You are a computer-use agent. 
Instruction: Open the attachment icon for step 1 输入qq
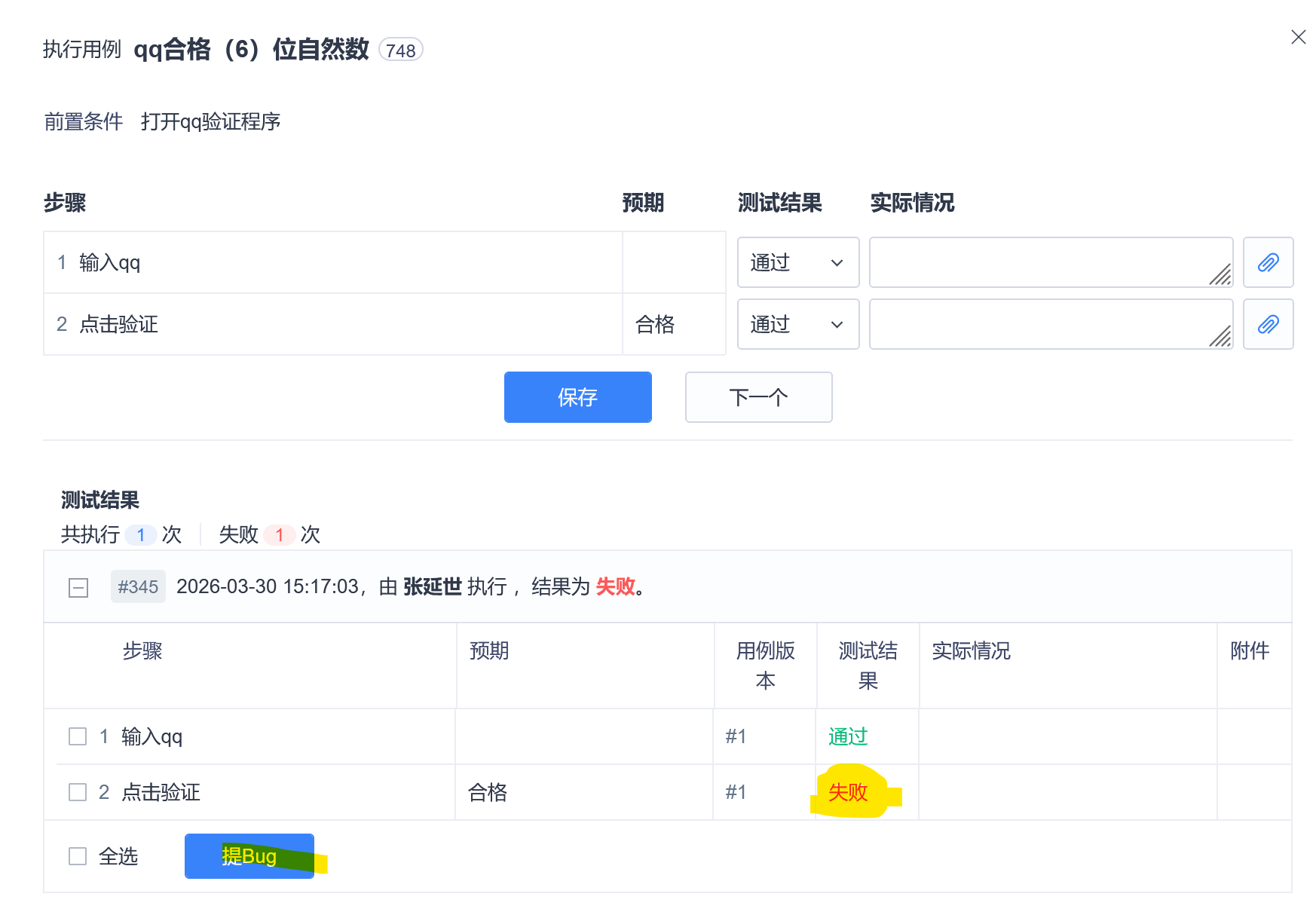click(1269, 262)
